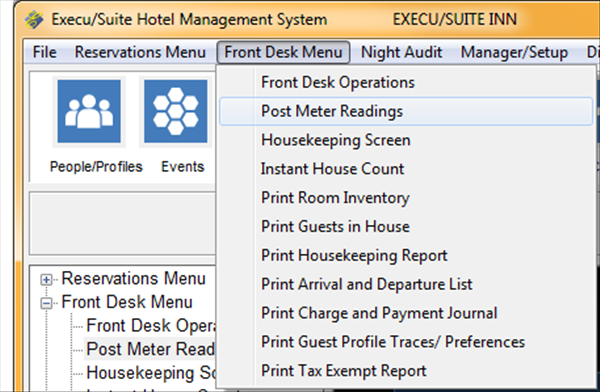Open Housekeeping Screen from dropdown menu
Image resolution: width=600 pixels, height=392 pixels.
(x=406, y=140)
